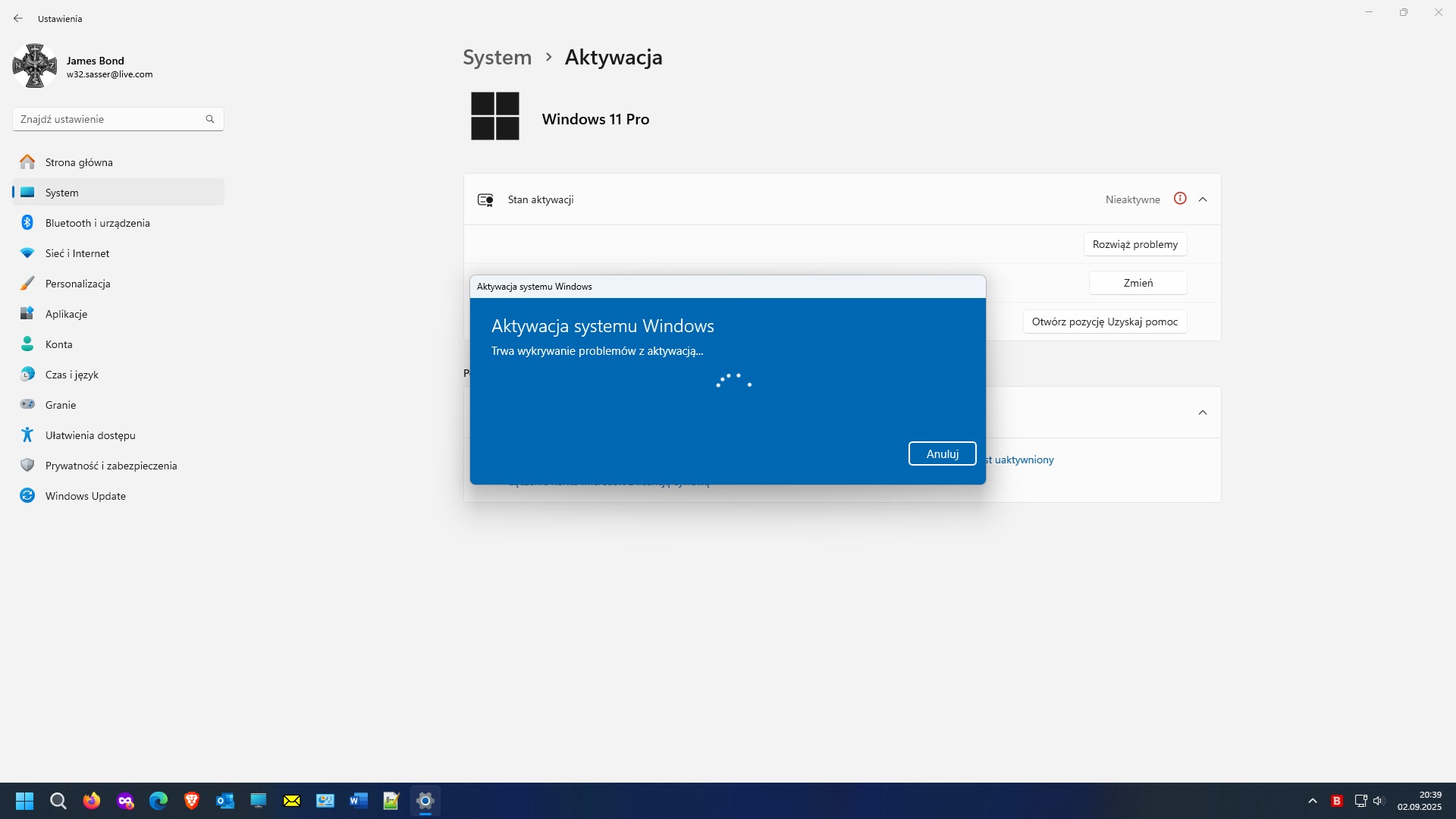The width and height of the screenshot is (1456, 819).
Task: Collapse the lower section using its chevron
Action: pyautogui.click(x=1203, y=413)
